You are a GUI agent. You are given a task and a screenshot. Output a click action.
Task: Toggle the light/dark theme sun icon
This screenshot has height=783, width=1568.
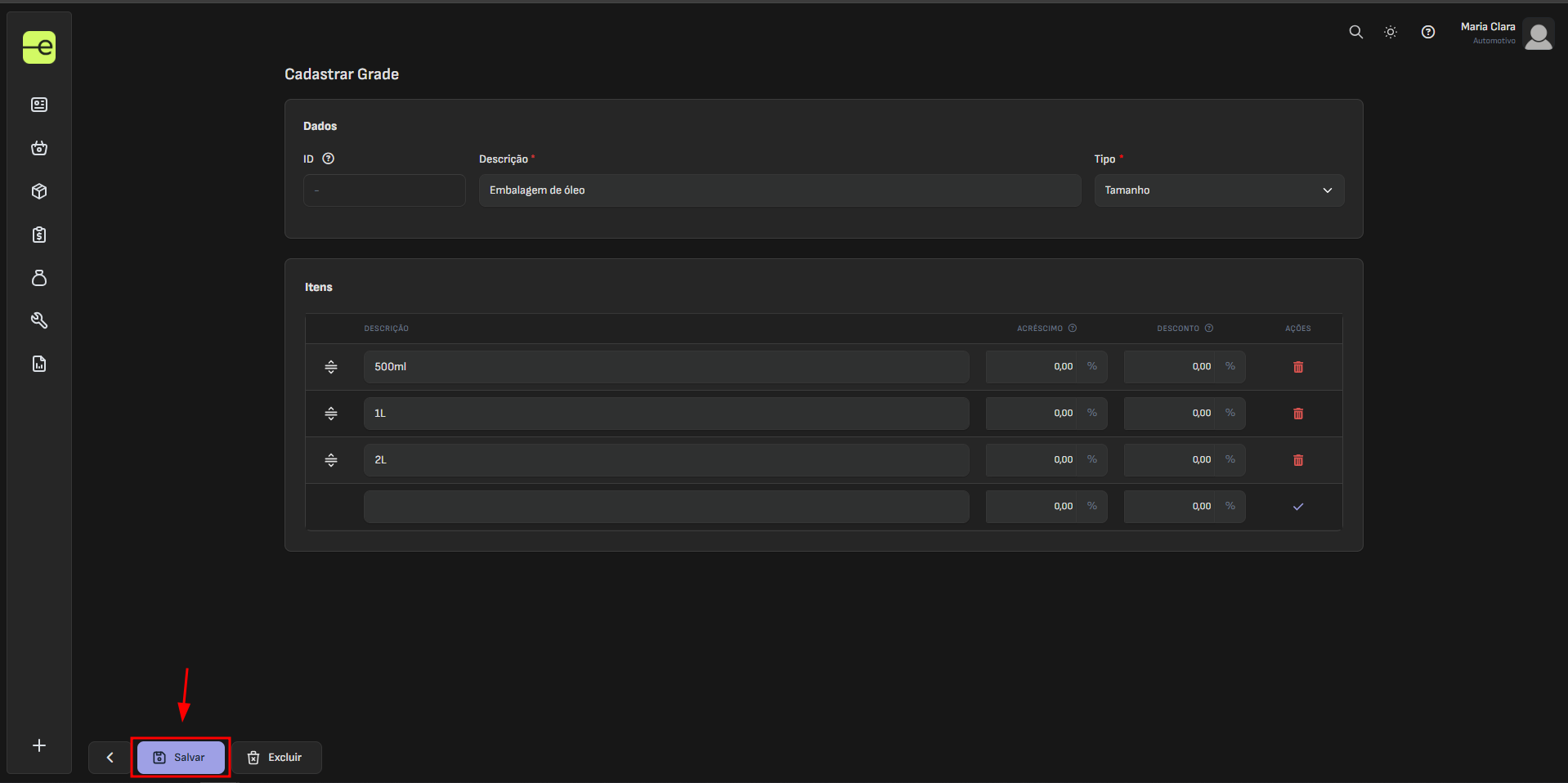click(1391, 32)
